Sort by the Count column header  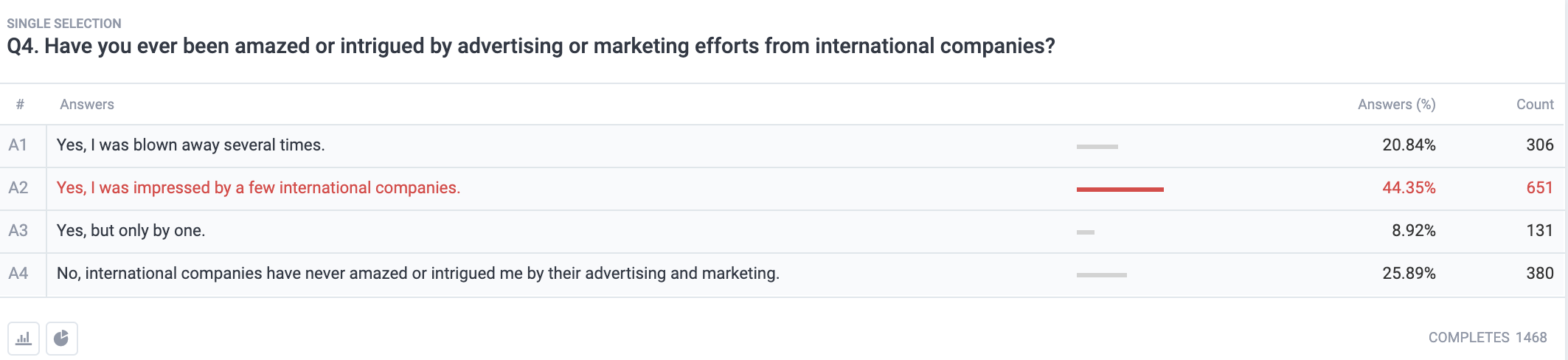(1535, 105)
